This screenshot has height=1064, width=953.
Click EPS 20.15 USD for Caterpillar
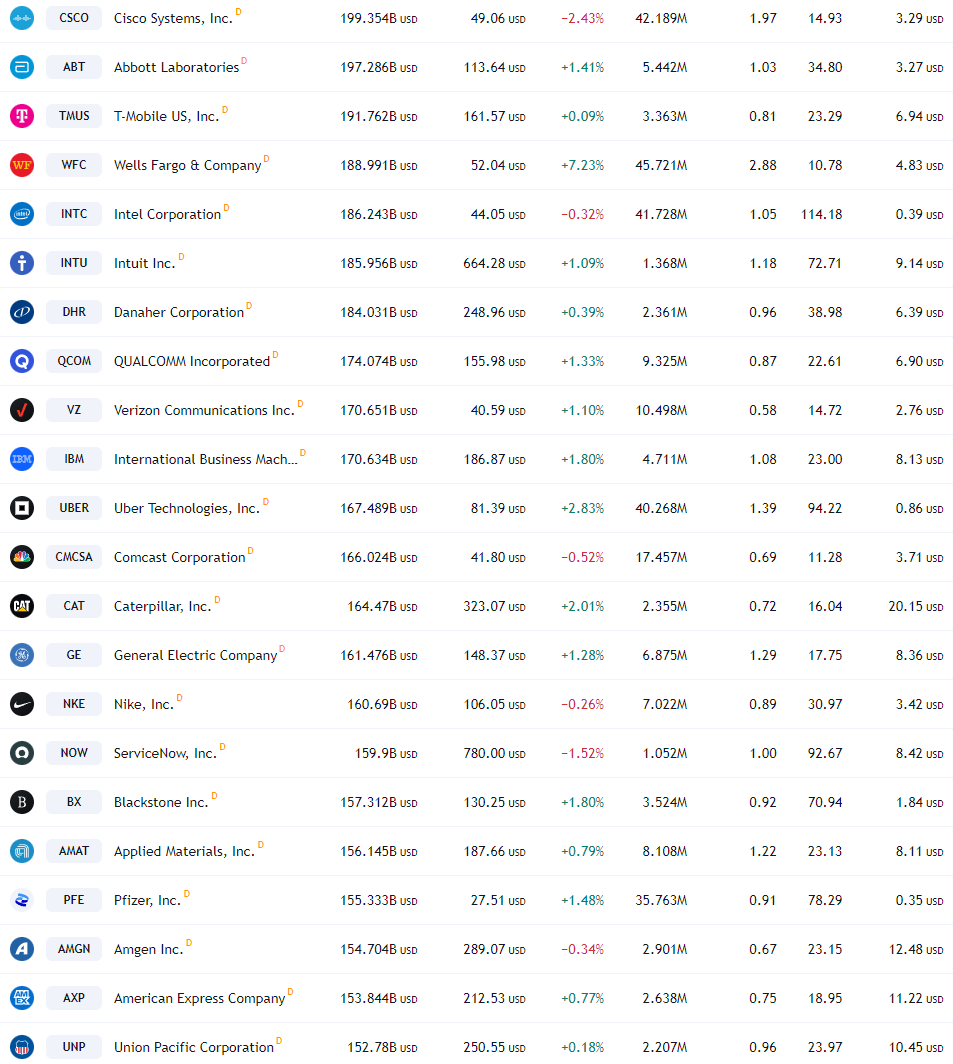click(916, 606)
